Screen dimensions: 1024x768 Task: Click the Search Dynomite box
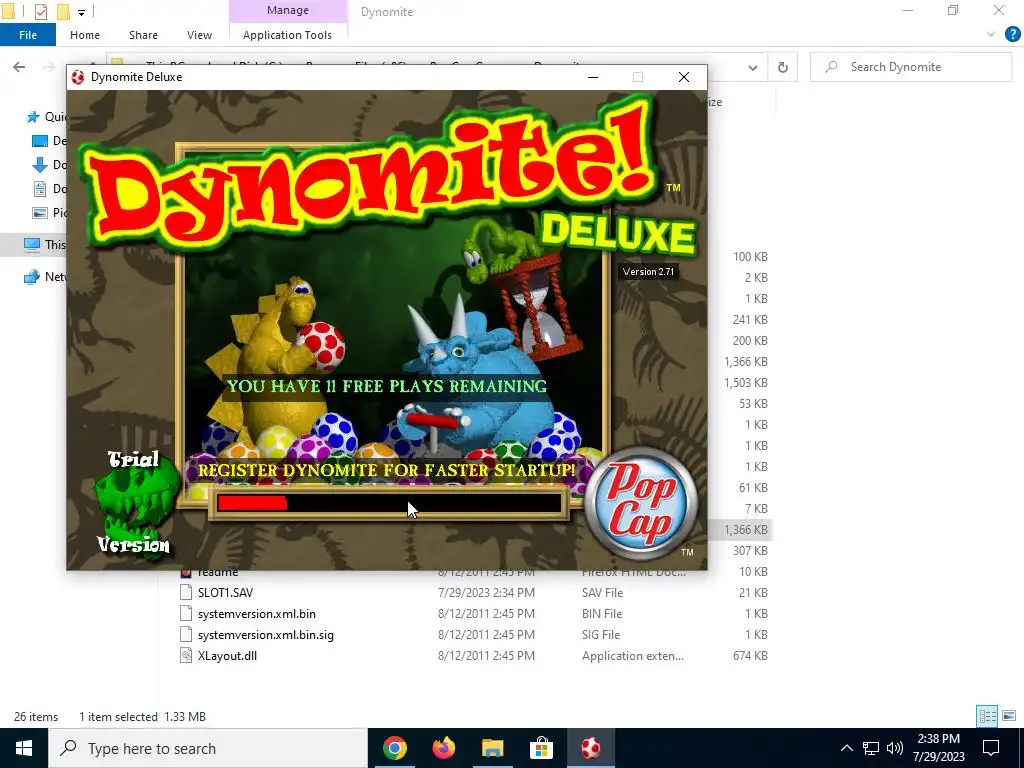(910, 67)
